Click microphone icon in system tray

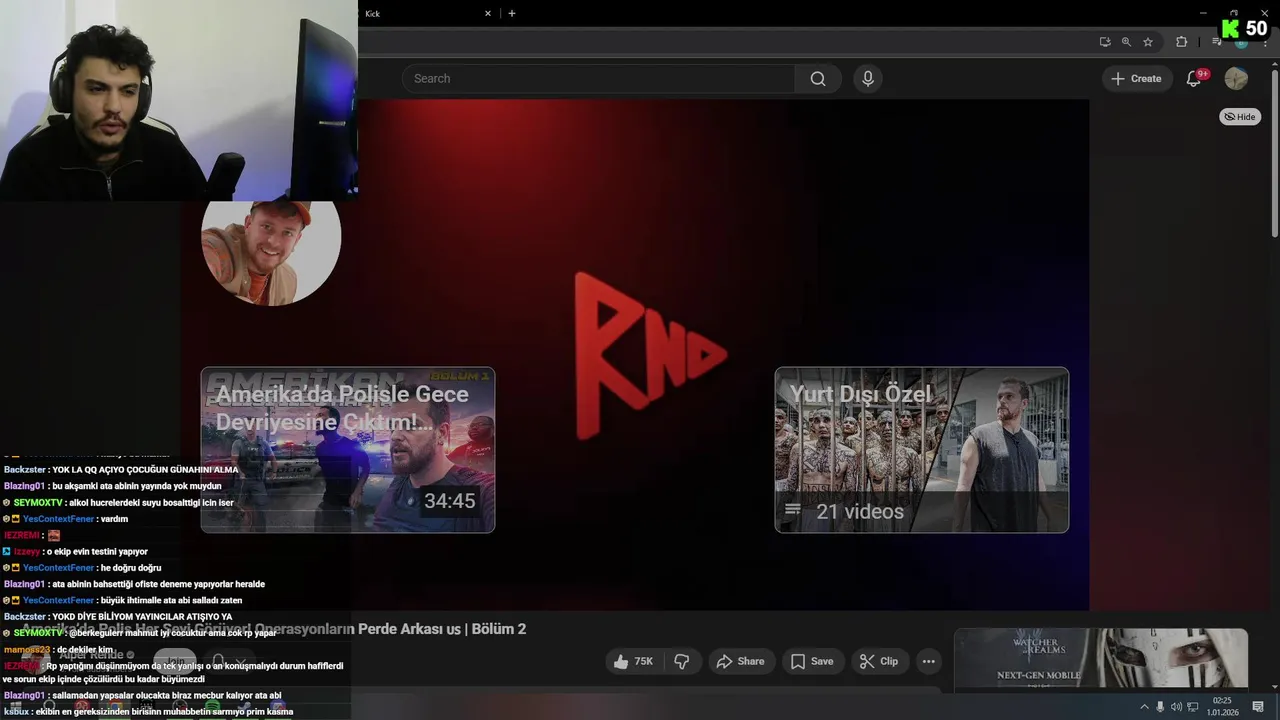(x=1160, y=707)
